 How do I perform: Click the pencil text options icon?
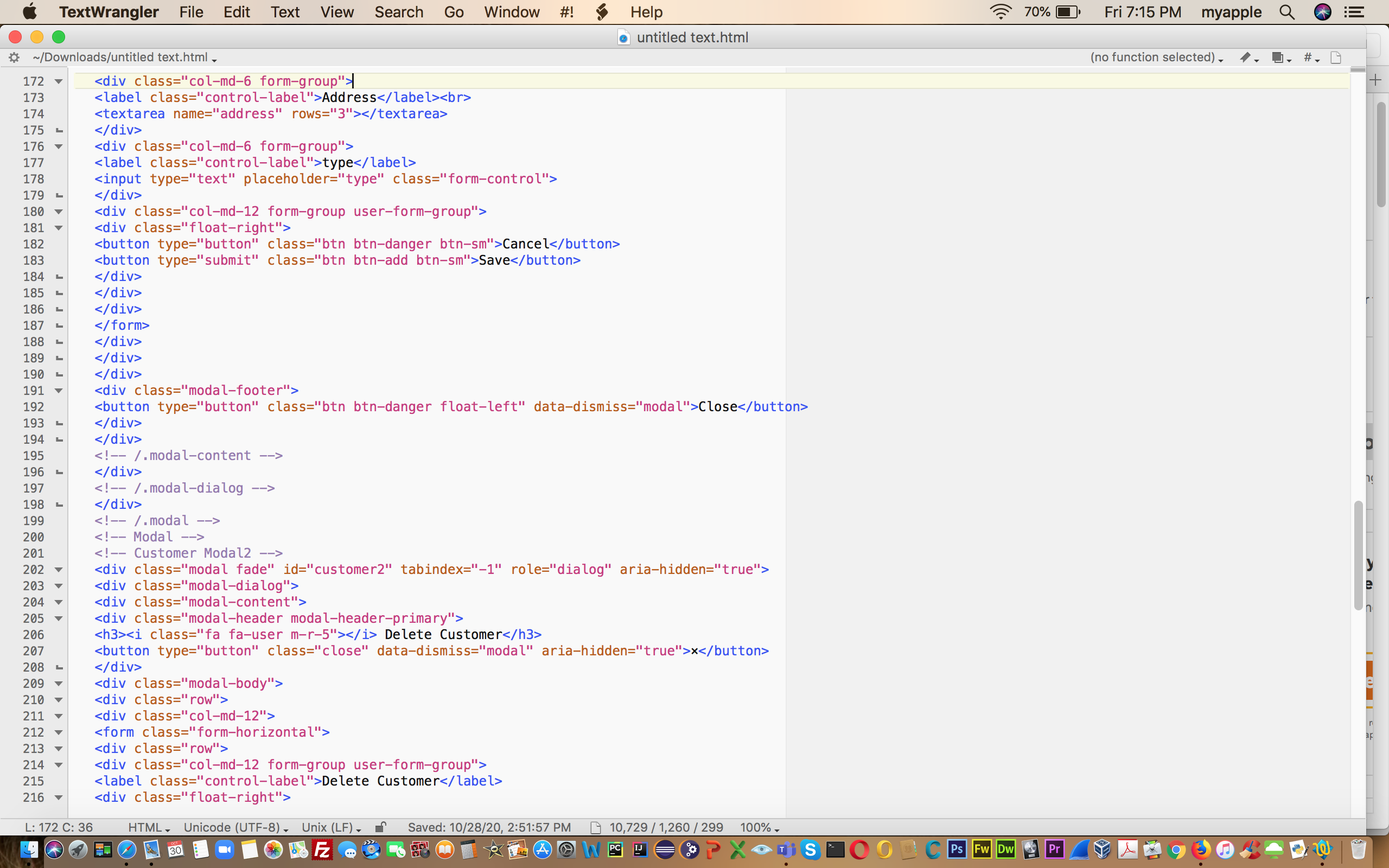1248,58
